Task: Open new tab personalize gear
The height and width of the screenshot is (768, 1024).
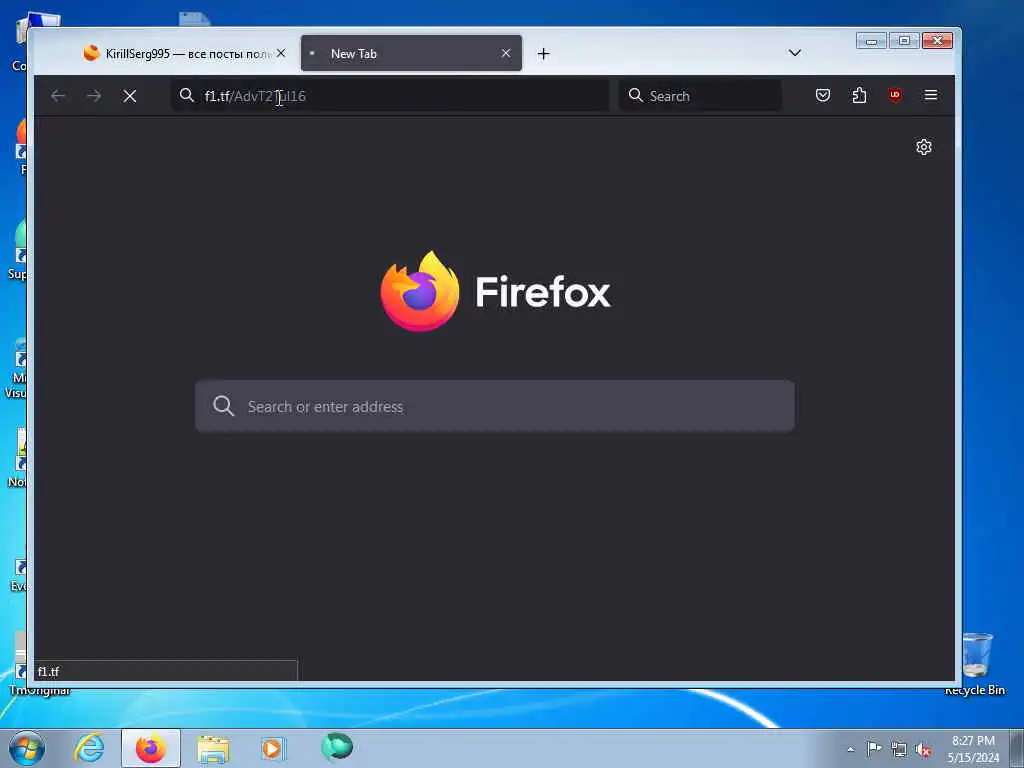Action: (x=923, y=147)
